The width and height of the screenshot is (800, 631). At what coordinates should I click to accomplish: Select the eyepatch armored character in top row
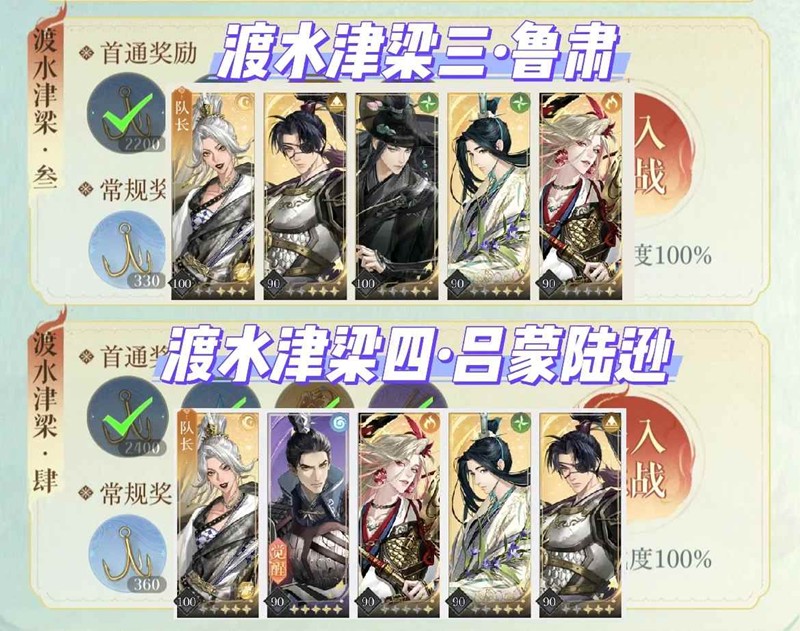[305, 196]
